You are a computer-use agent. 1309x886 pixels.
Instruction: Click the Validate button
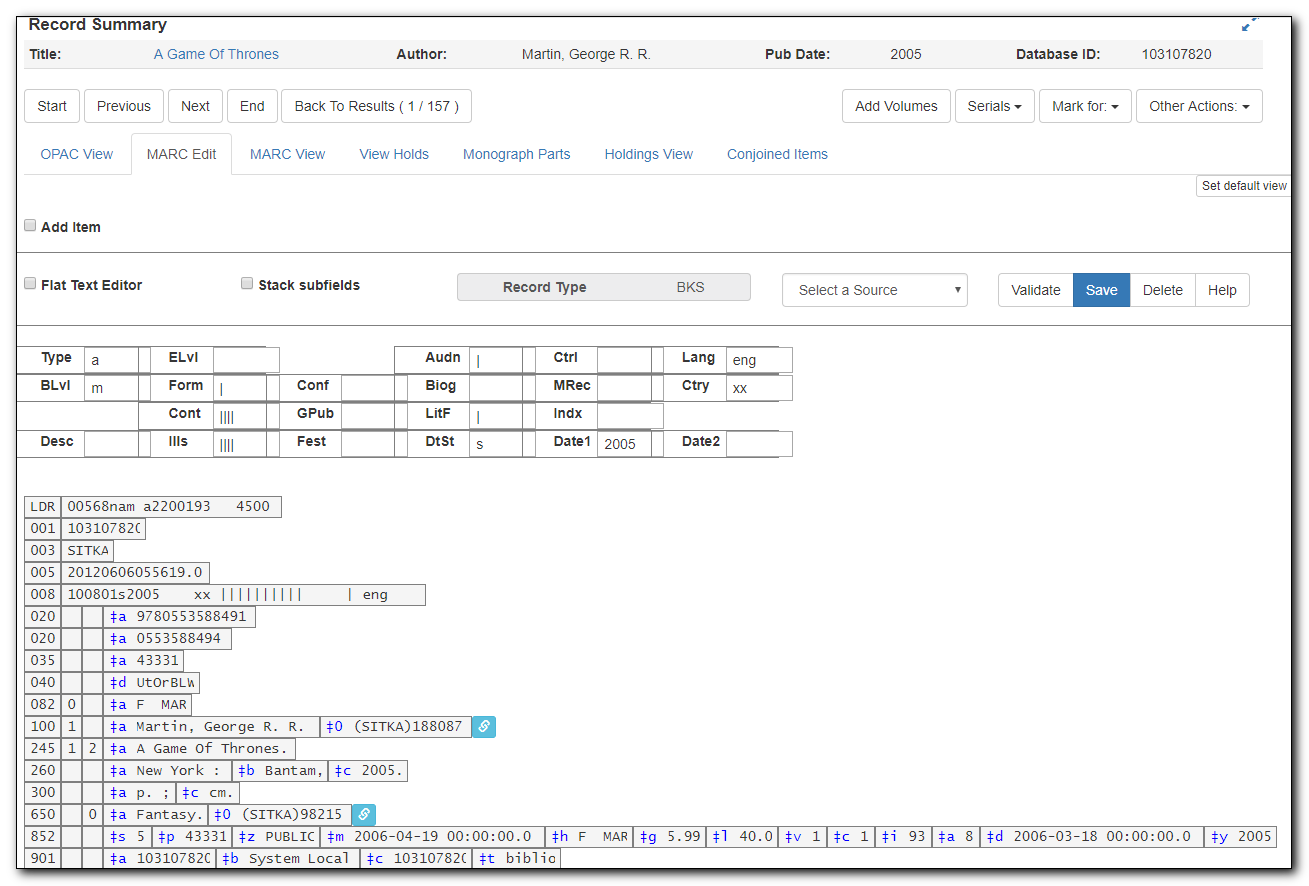tap(1035, 290)
